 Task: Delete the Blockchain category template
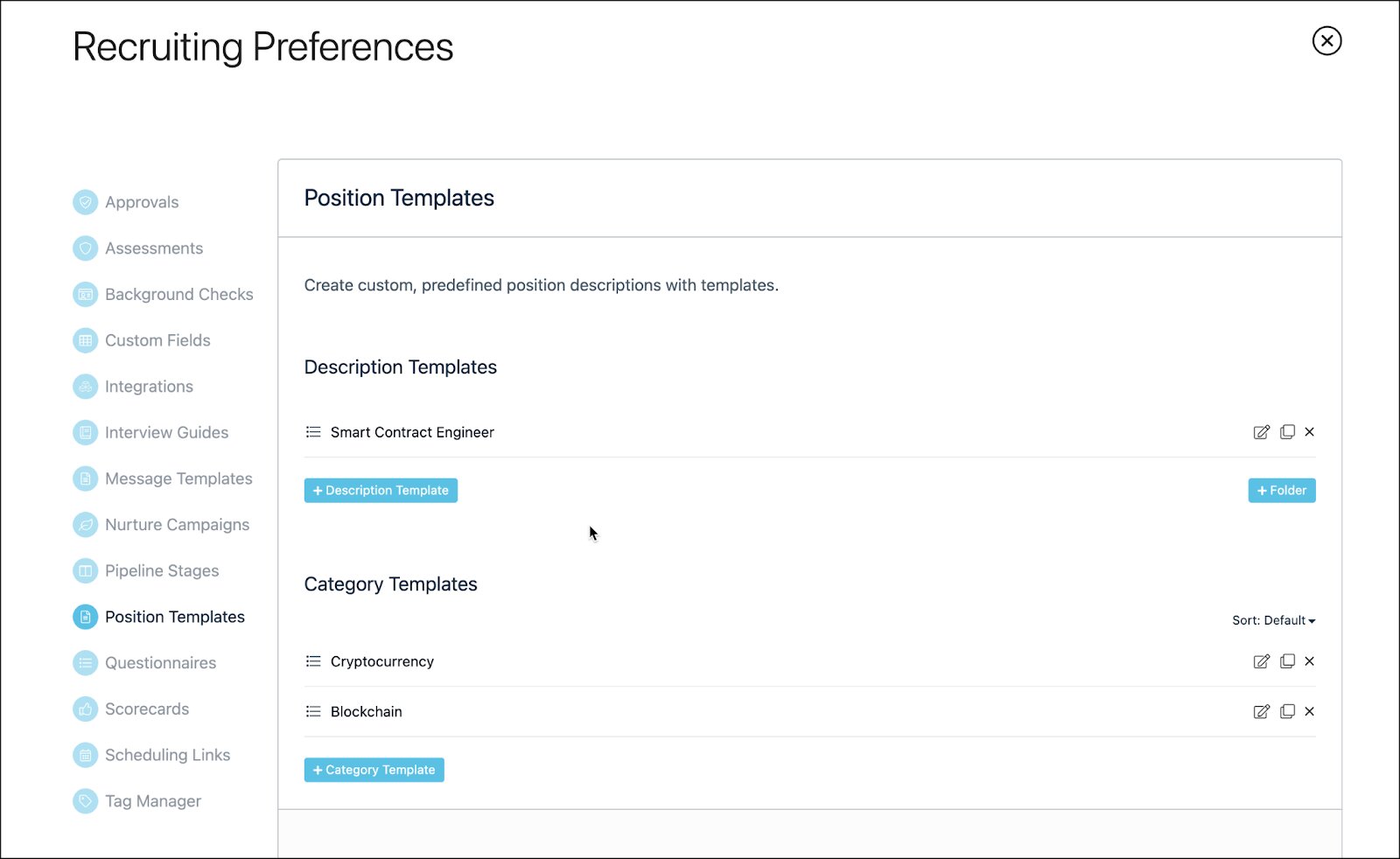[1310, 711]
